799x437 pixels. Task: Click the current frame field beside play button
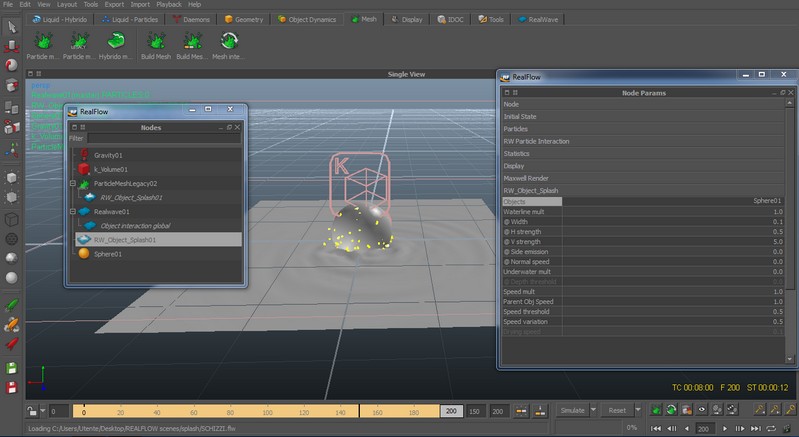[x=704, y=428]
